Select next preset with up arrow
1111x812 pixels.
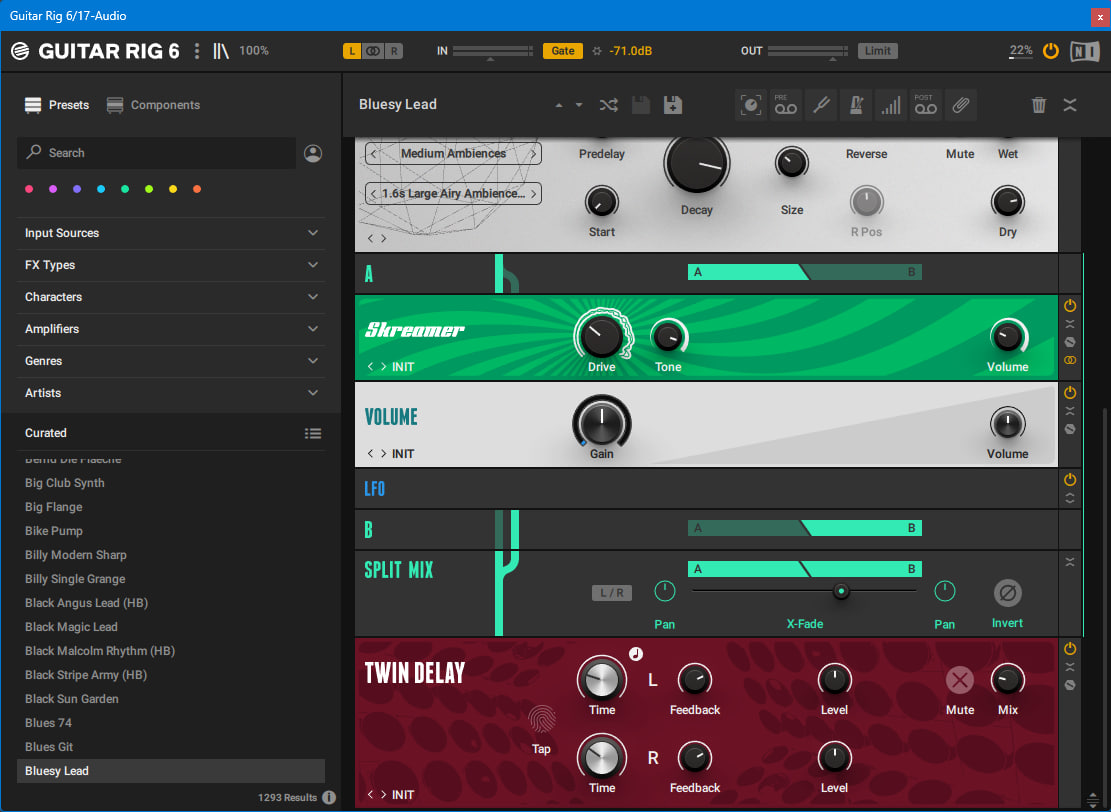[x=559, y=106]
